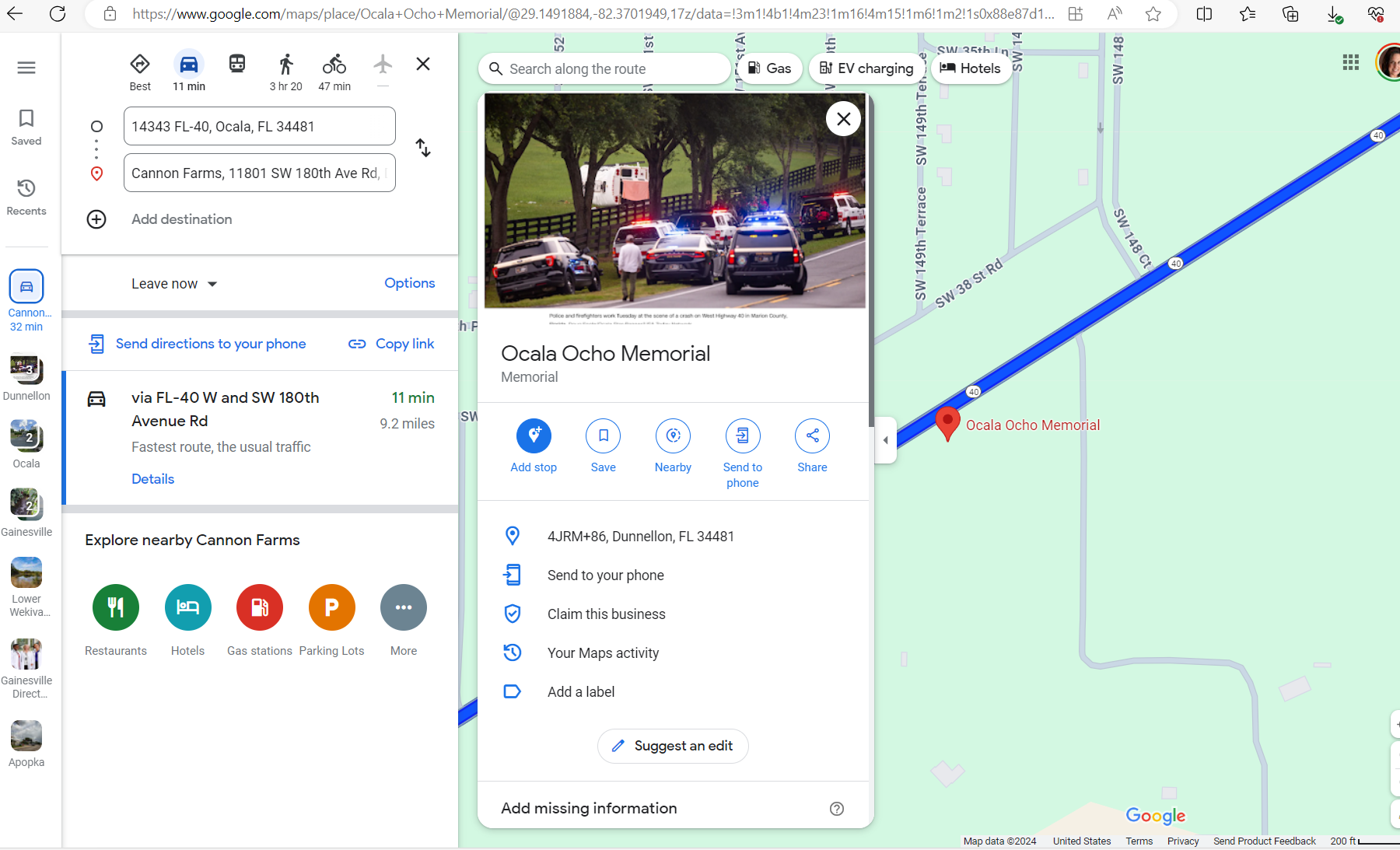Open the Leave now dropdown
Image resolution: width=1400 pixels, height=850 pixels.
click(174, 284)
